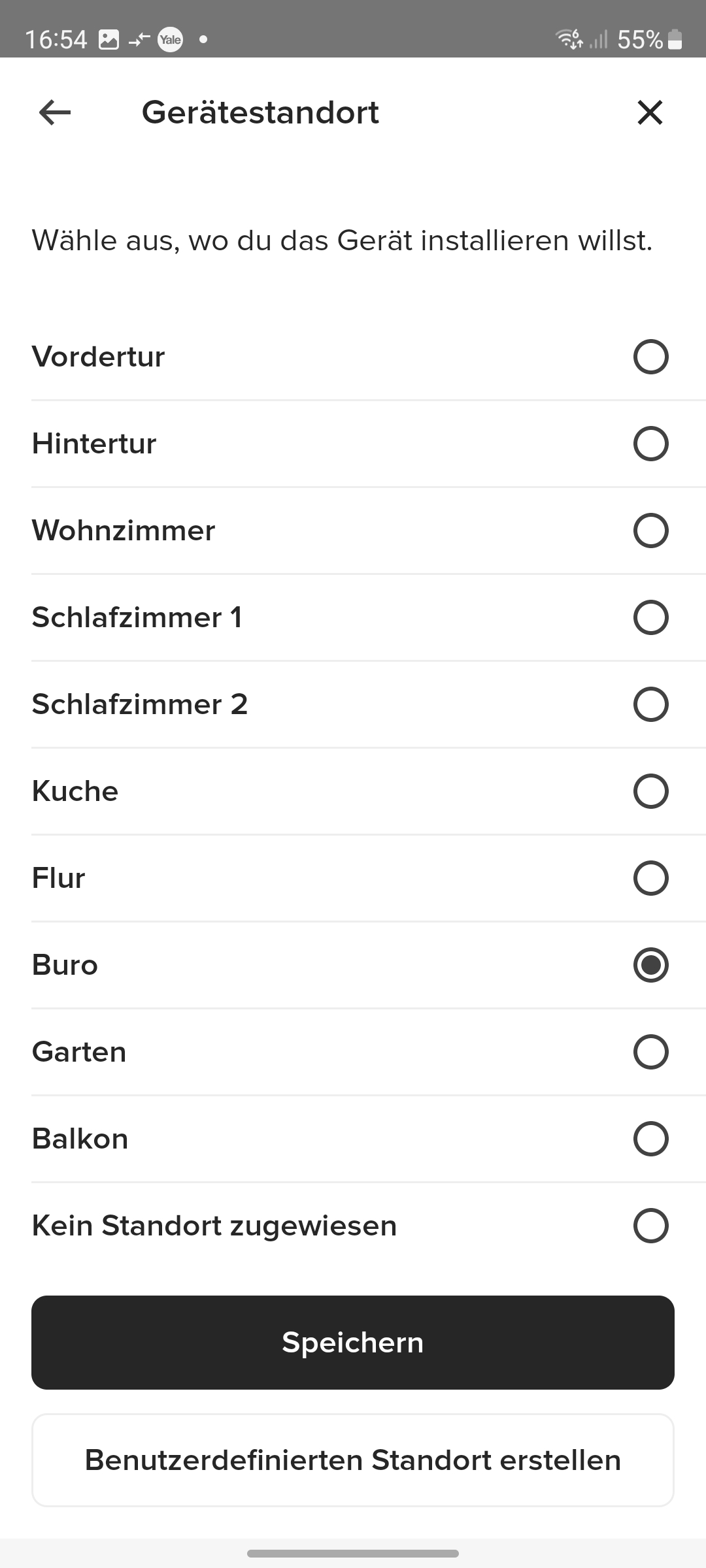Select Schlafzimmer 2 option
Image resolution: width=706 pixels, height=1568 pixels.
click(x=650, y=704)
